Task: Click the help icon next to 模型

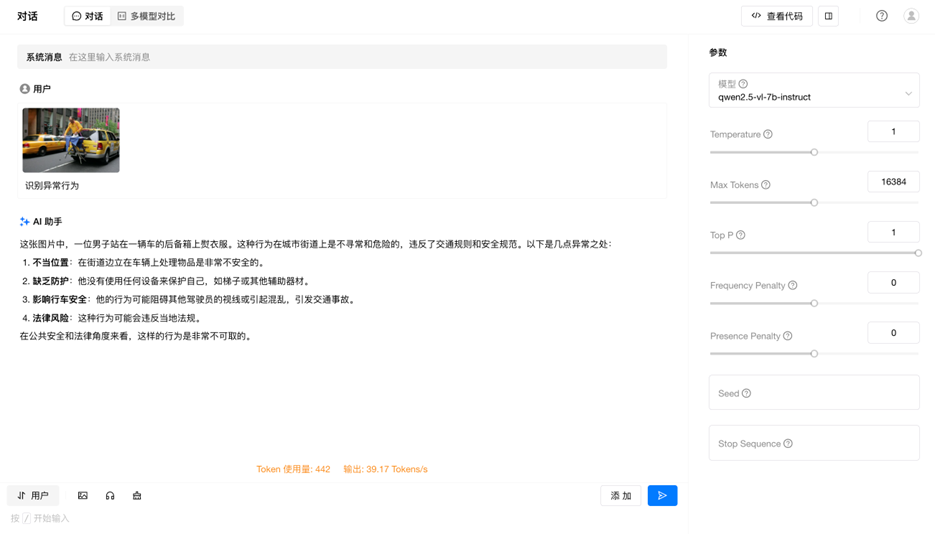Action: (743, 84)
